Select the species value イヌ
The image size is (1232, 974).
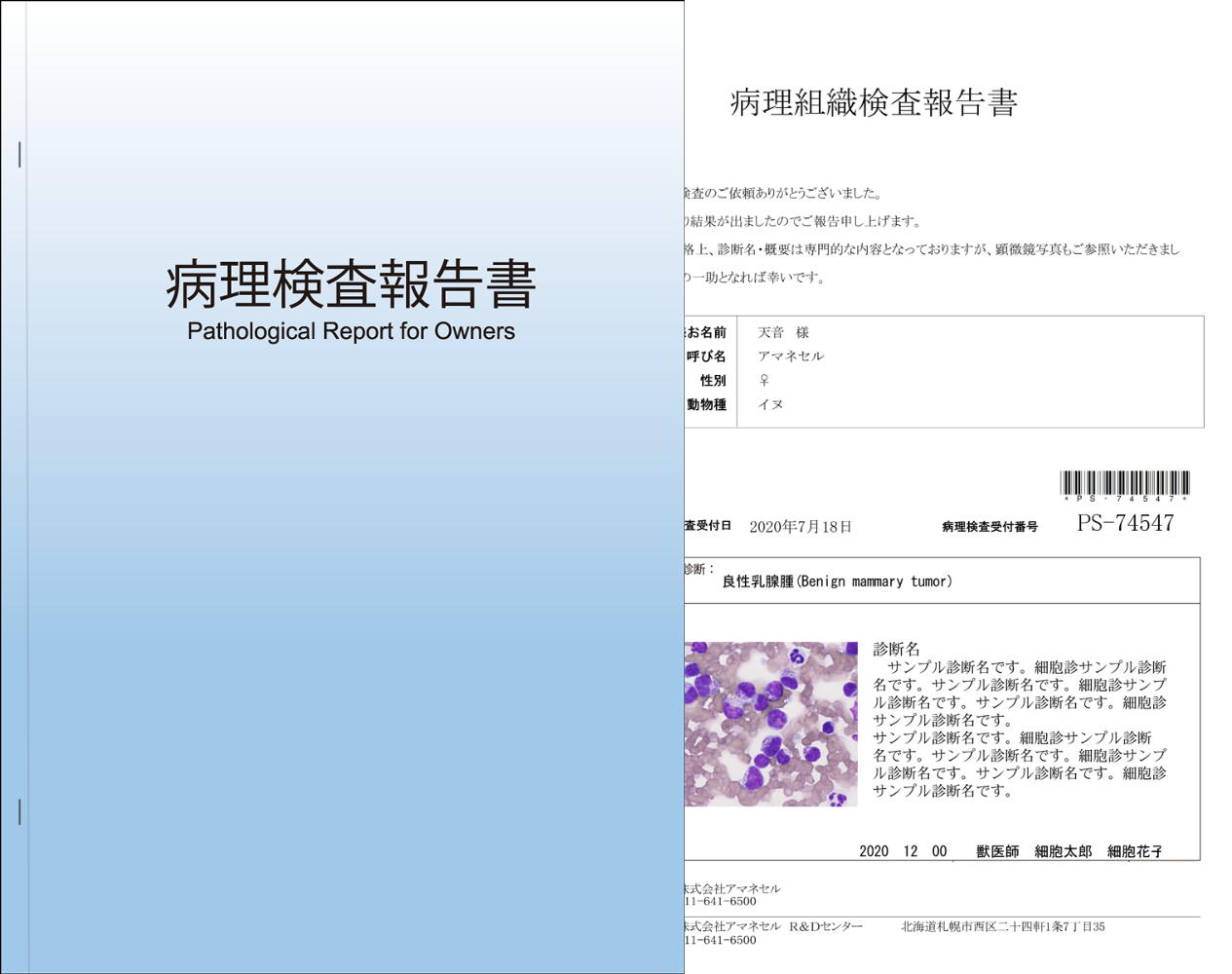click(770, 404)
